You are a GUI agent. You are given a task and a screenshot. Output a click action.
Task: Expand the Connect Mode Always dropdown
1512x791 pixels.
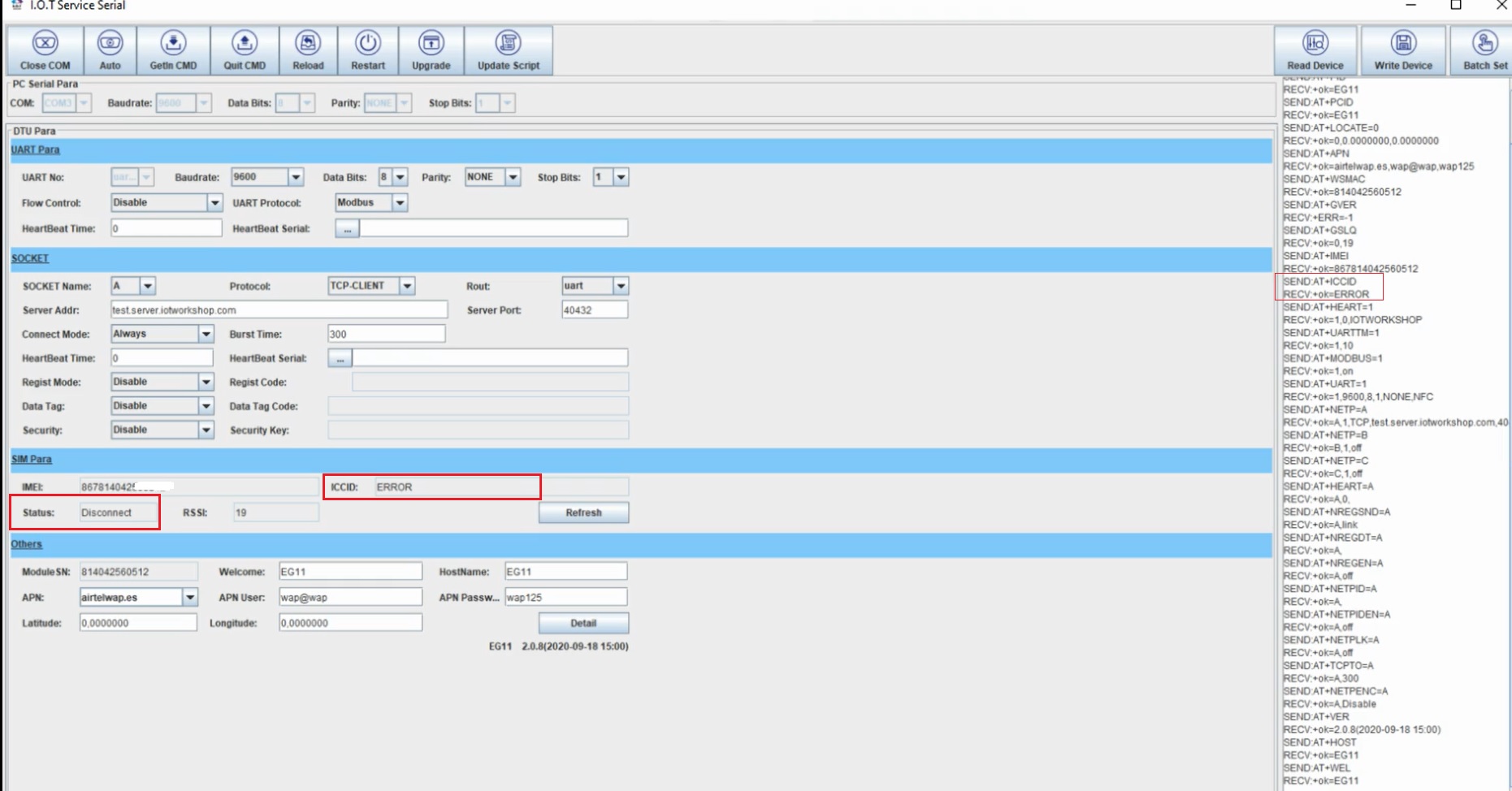206,335
